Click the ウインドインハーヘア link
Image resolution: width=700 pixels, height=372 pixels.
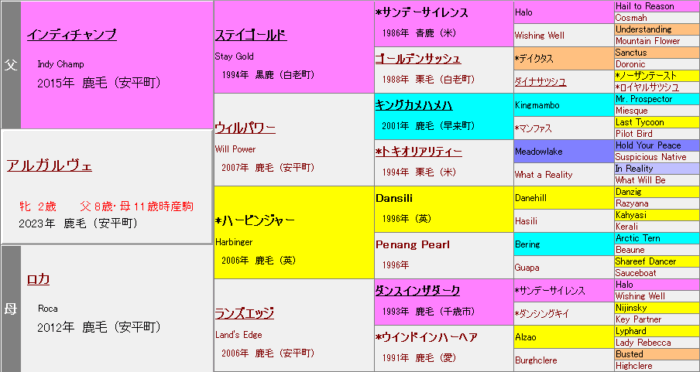click(x=427, y=337)
